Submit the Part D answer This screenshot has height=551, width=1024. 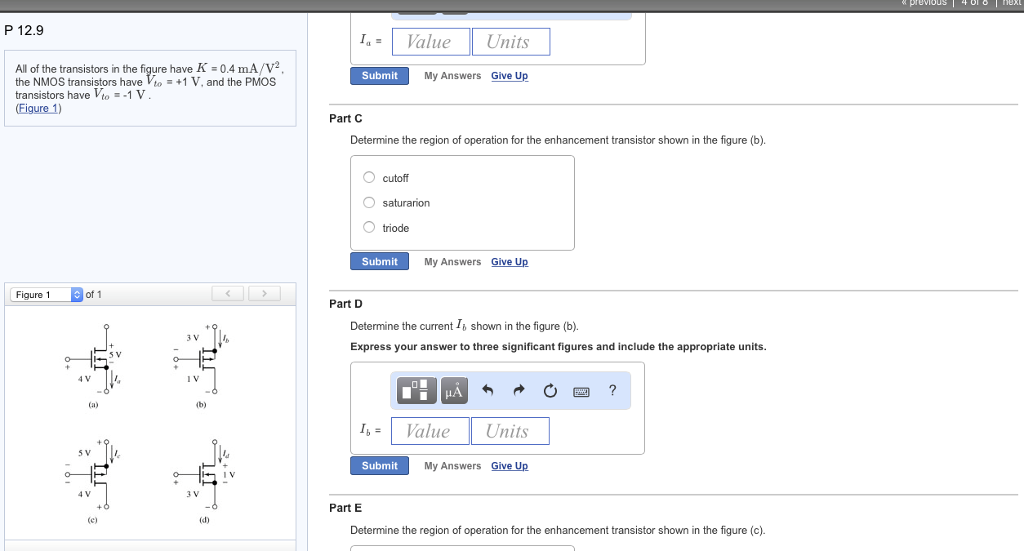(379, 465)
